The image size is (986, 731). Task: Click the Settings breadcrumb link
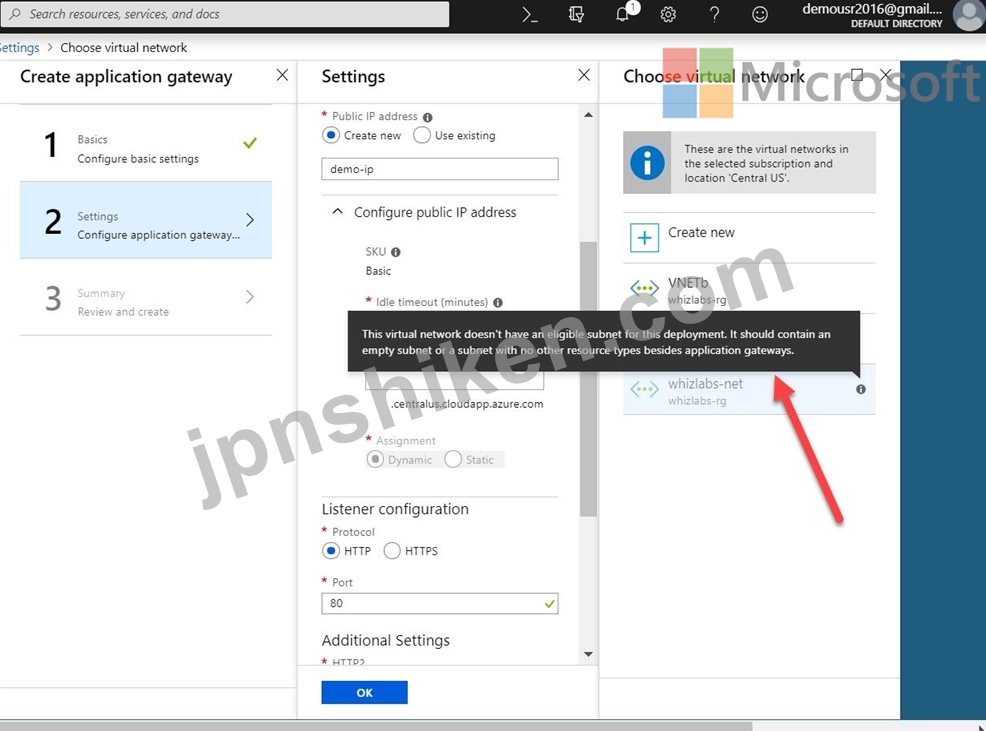19,48
